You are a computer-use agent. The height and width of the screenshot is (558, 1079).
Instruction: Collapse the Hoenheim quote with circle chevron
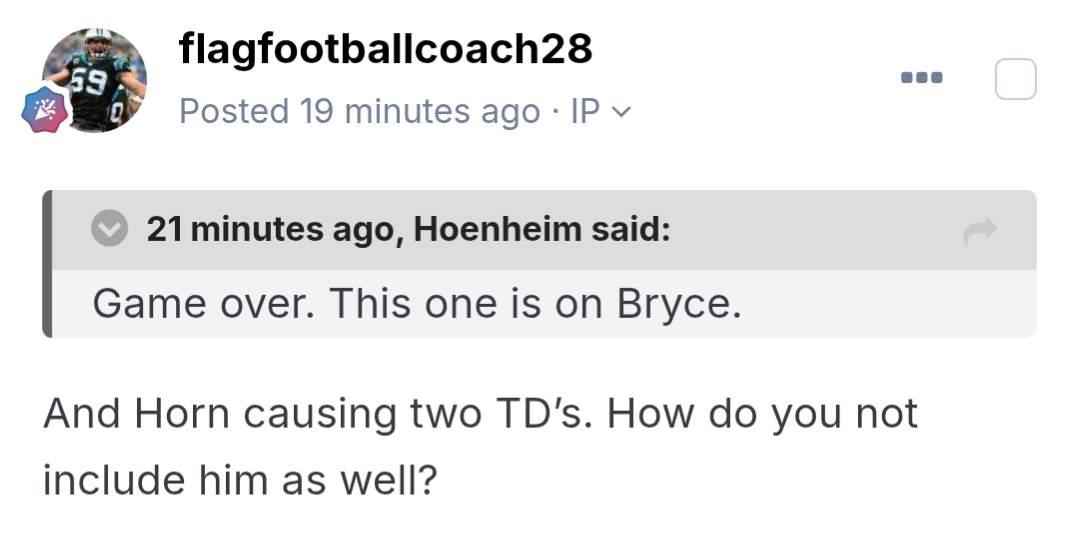click(109, 230)
